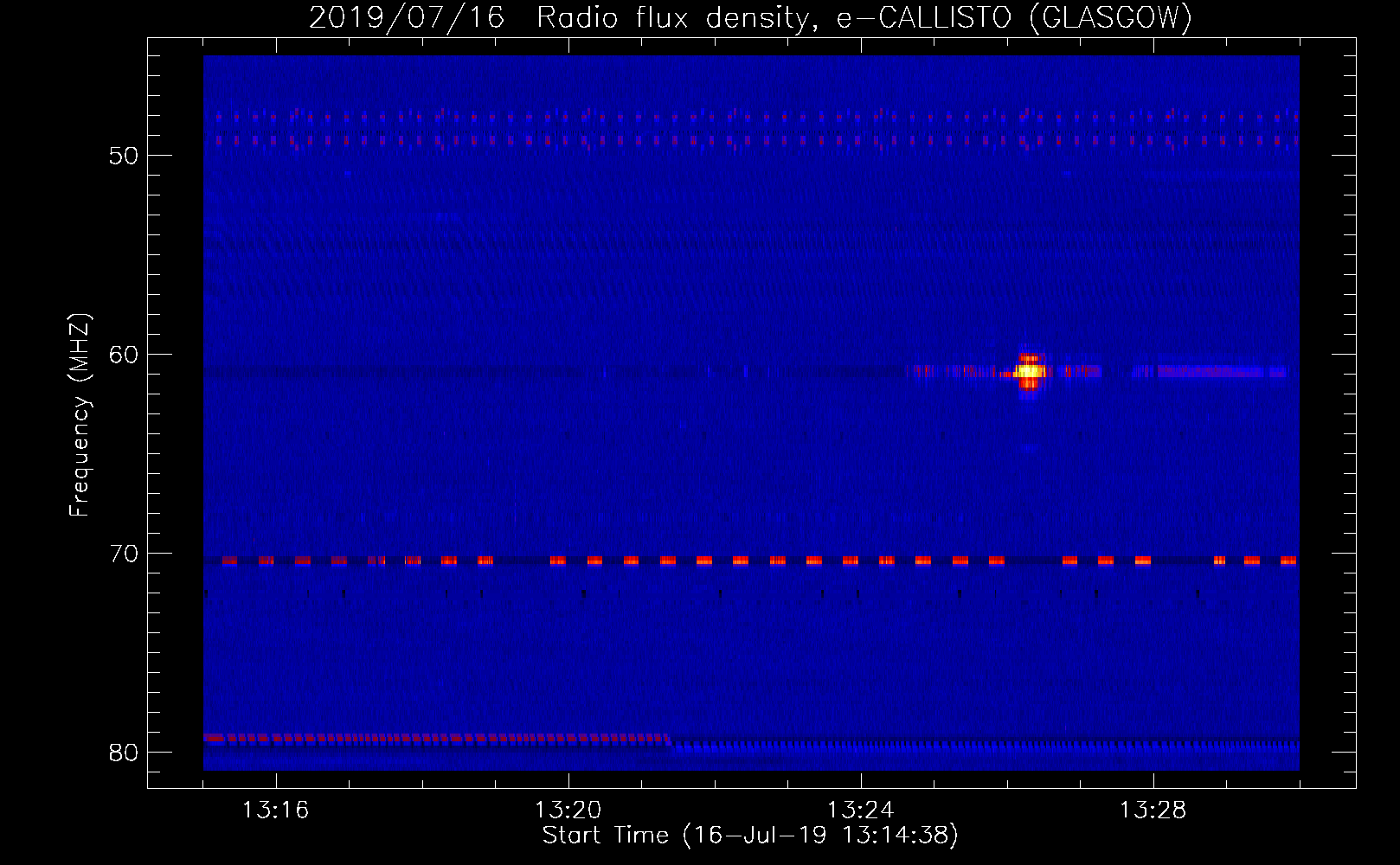Click the bright yellow burst near 61 MHz
Screen dimensions: 1400x865
pos(1029,372)
